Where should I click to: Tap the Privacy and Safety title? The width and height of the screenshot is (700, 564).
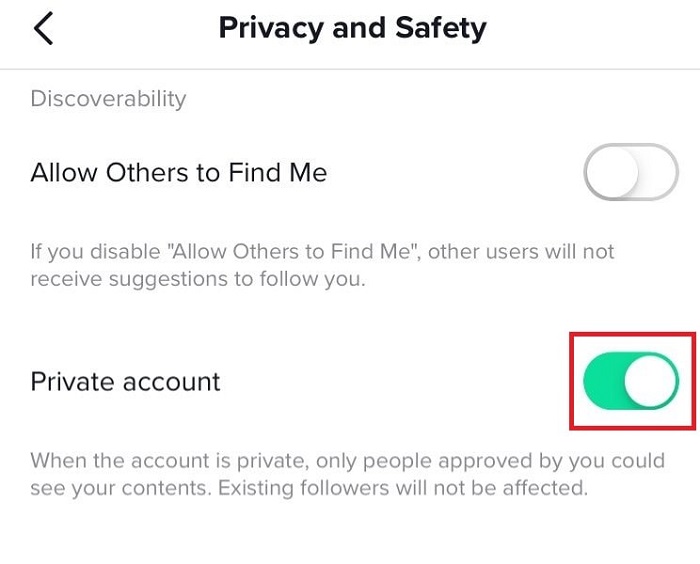pos(352,27)
